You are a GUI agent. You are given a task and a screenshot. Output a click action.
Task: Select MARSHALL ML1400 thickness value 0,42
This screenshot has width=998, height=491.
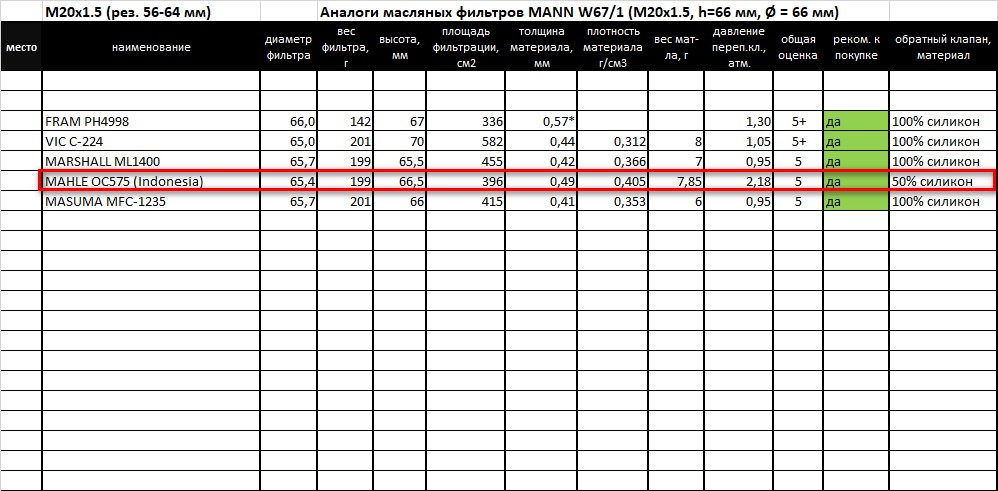coord(542,161)
